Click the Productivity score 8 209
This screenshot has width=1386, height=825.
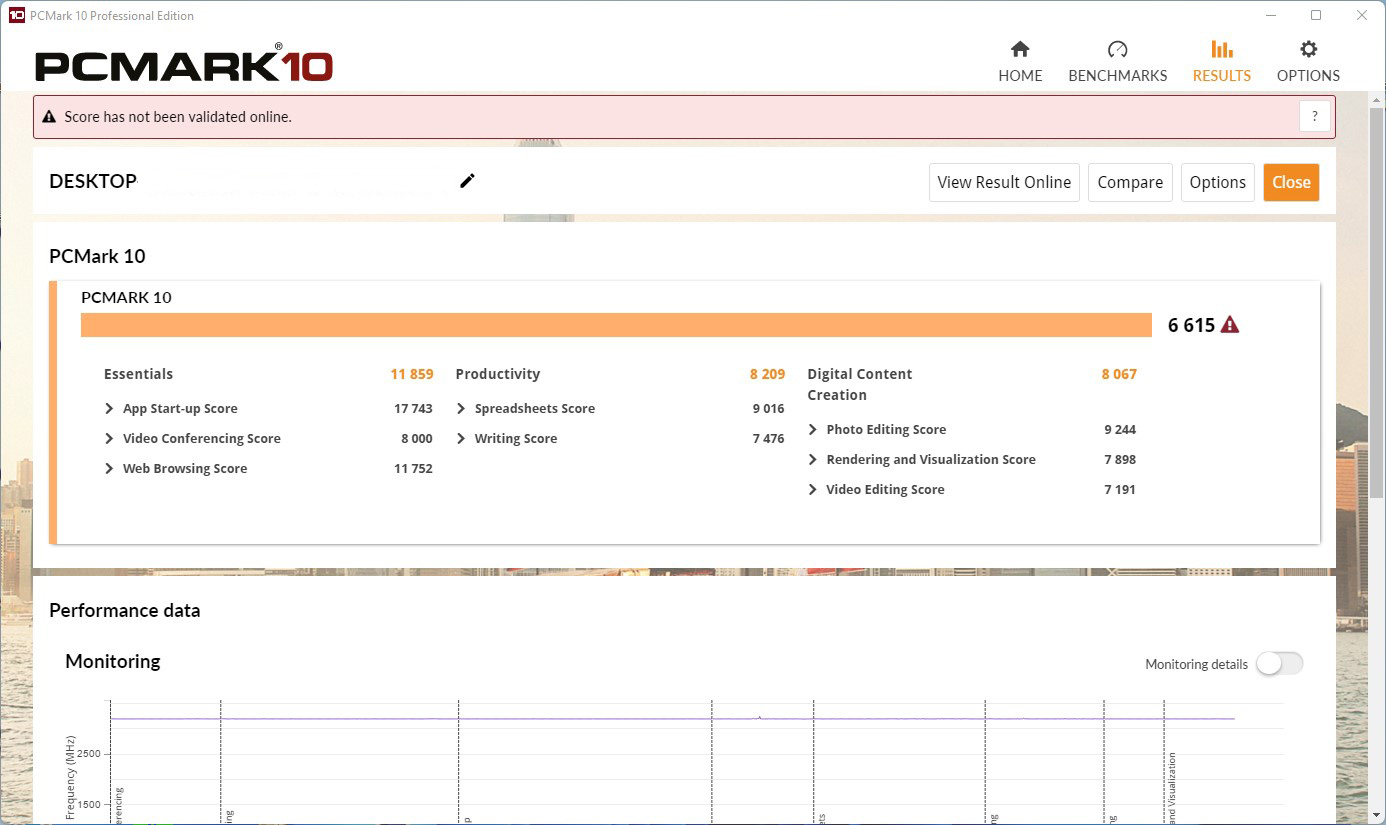767,374
